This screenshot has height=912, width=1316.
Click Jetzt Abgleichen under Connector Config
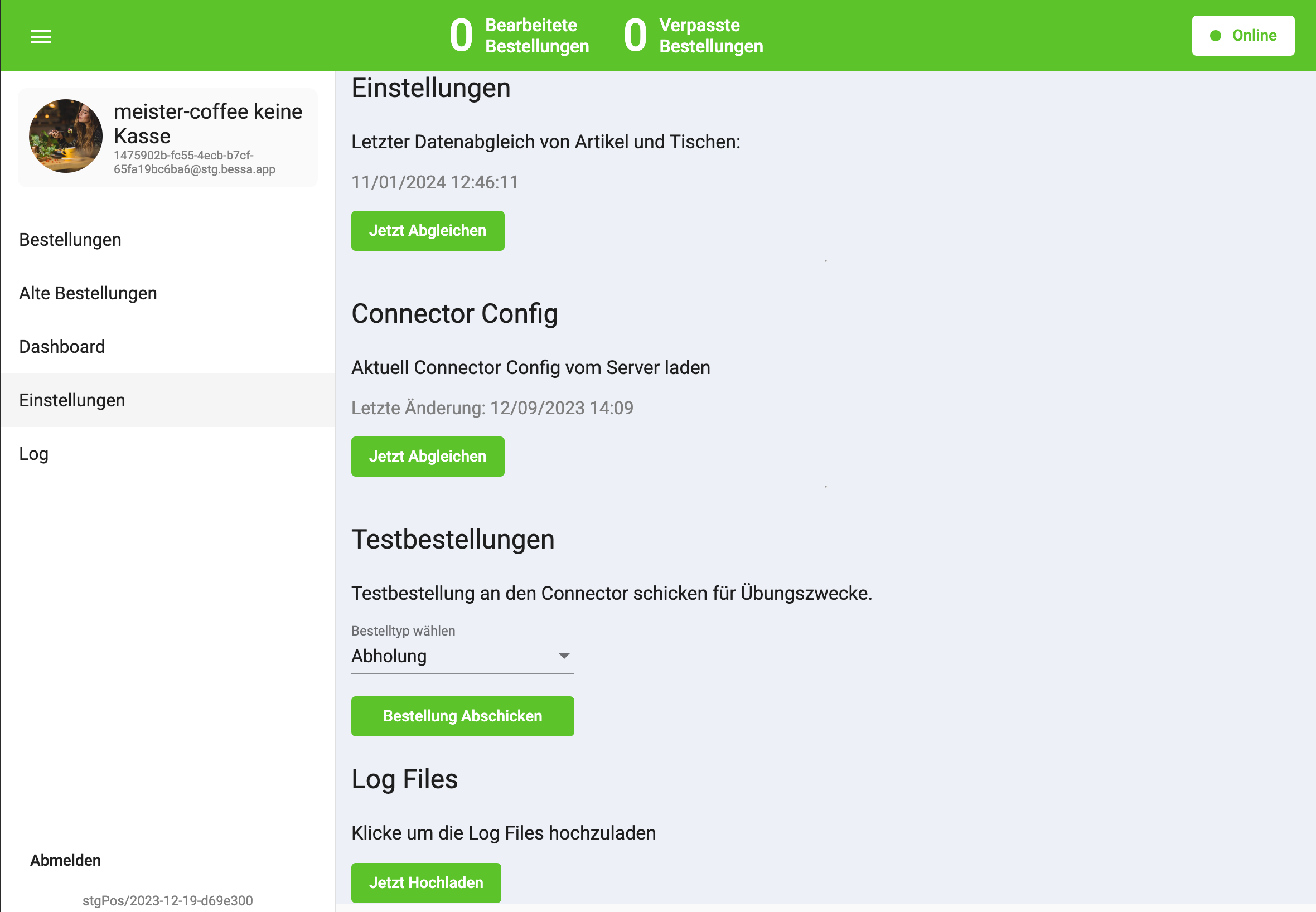point(428,456)
